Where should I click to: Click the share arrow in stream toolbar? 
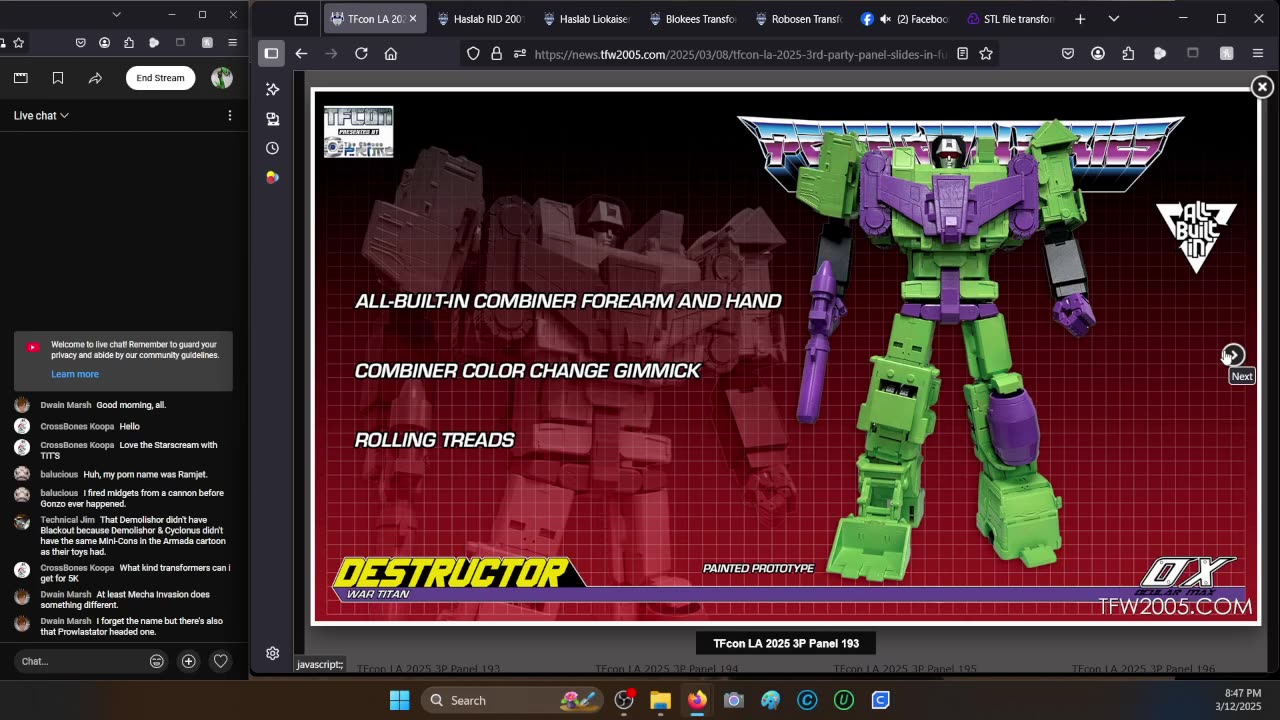click(95, 78)
